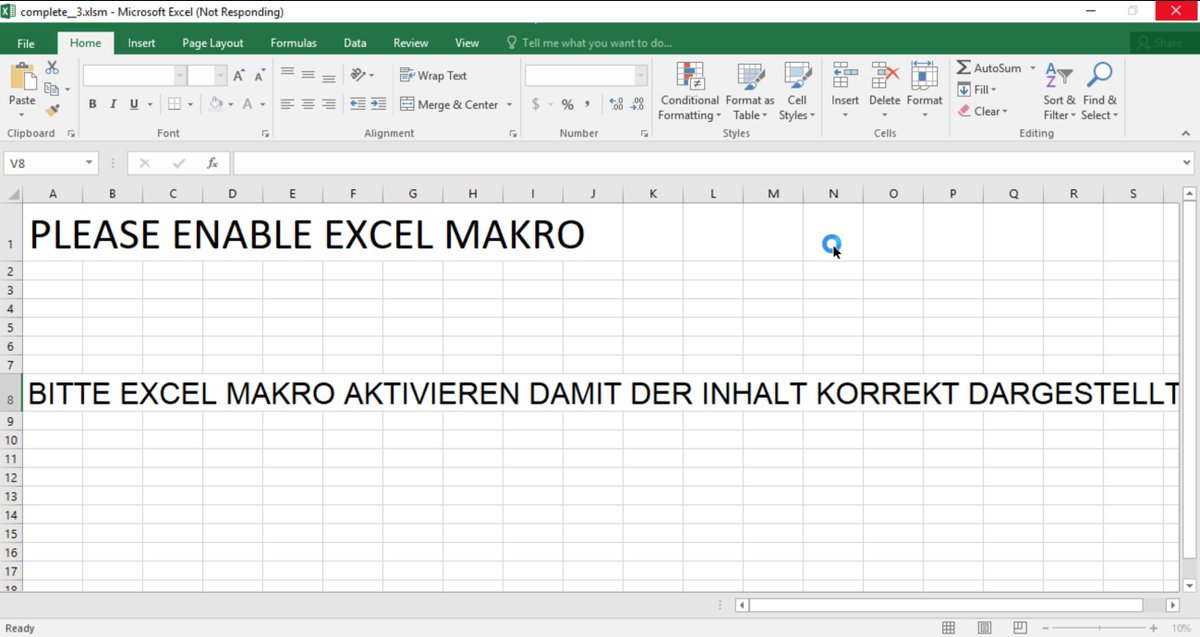This screenshot has width=1200, height=637.
Task: Click the Paste clipboard icon
Action: pyautogui.click(x=22, y=76)
